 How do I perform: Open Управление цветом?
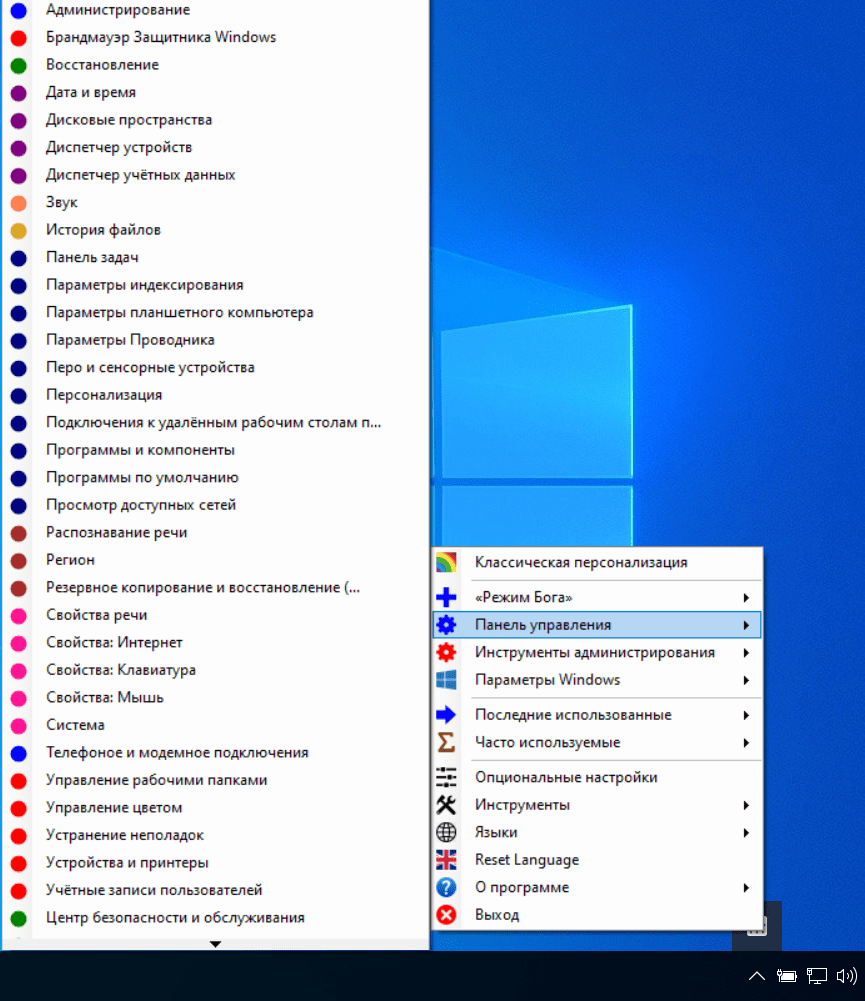(215, 808)
